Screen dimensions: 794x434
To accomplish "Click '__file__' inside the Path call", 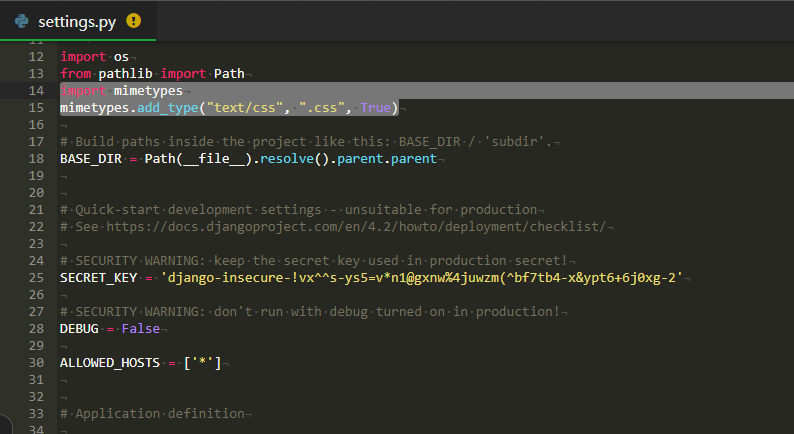I will [x=214, y=159].
